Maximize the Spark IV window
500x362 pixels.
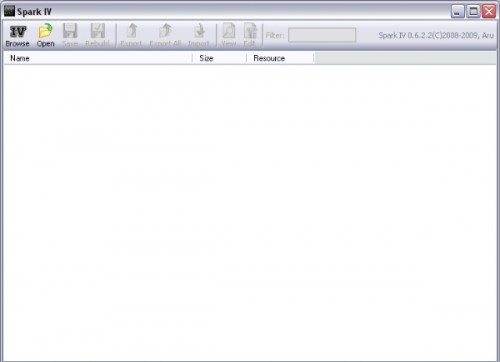473,12
